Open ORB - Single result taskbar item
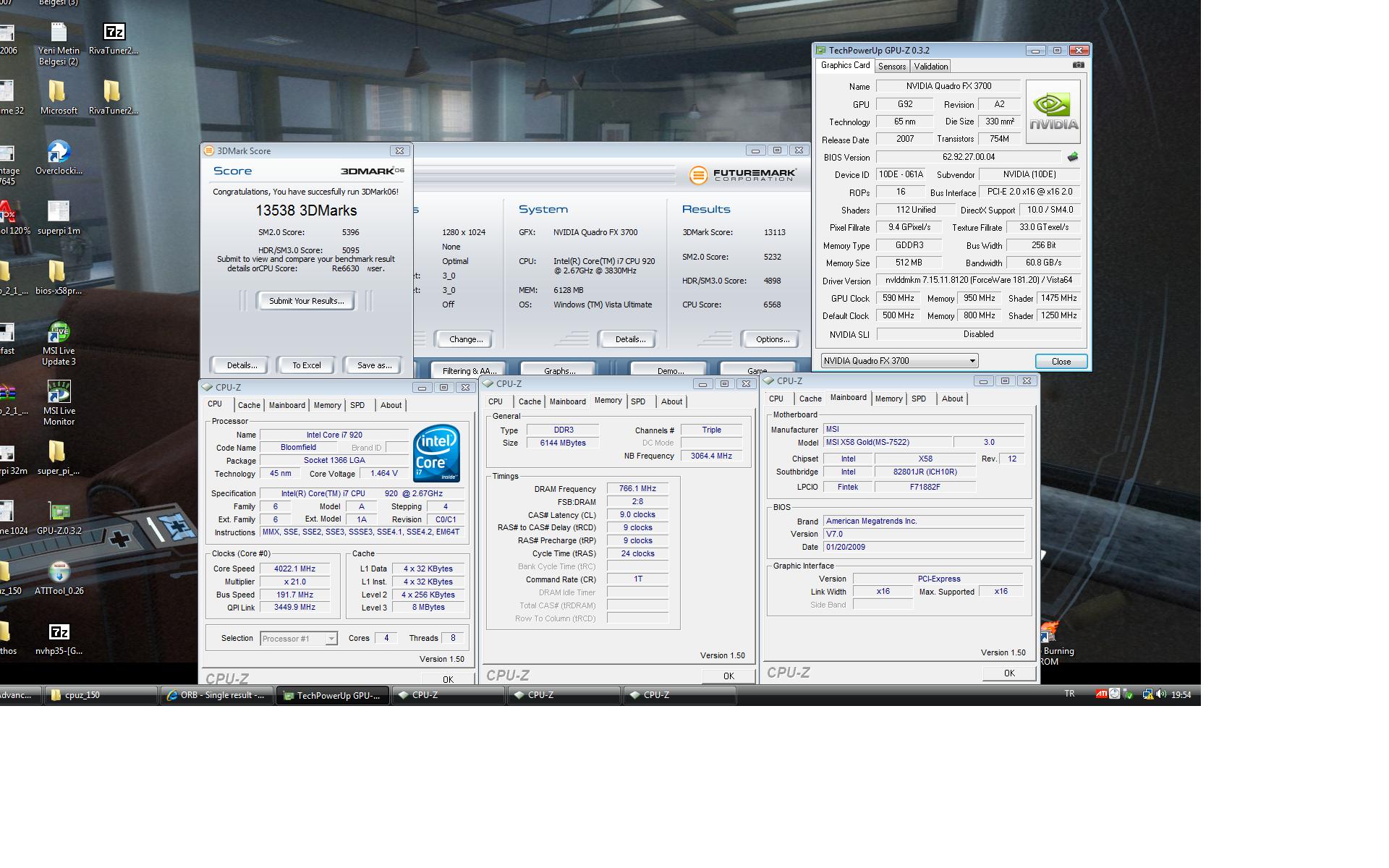1389x868 pixels. click(217, 695)
